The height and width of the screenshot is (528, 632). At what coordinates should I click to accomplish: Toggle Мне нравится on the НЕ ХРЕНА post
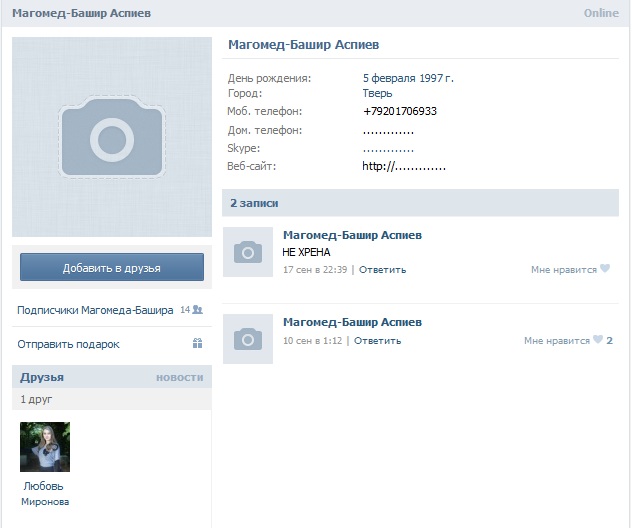tap(563, 270)
